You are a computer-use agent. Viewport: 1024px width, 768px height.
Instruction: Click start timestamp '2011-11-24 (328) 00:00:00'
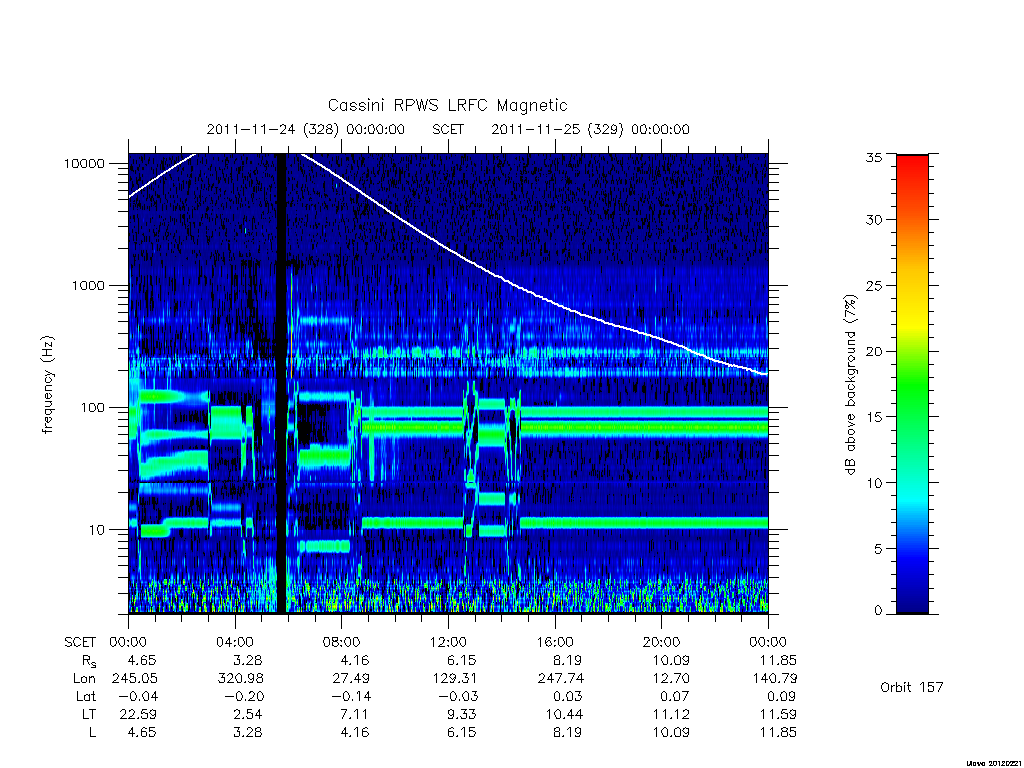(x=306, y=129)
